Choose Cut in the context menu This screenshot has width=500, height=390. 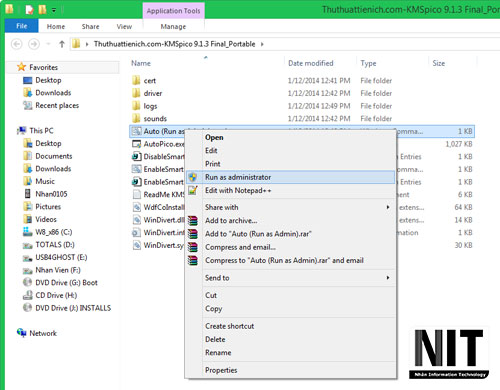tap(290, 295)
